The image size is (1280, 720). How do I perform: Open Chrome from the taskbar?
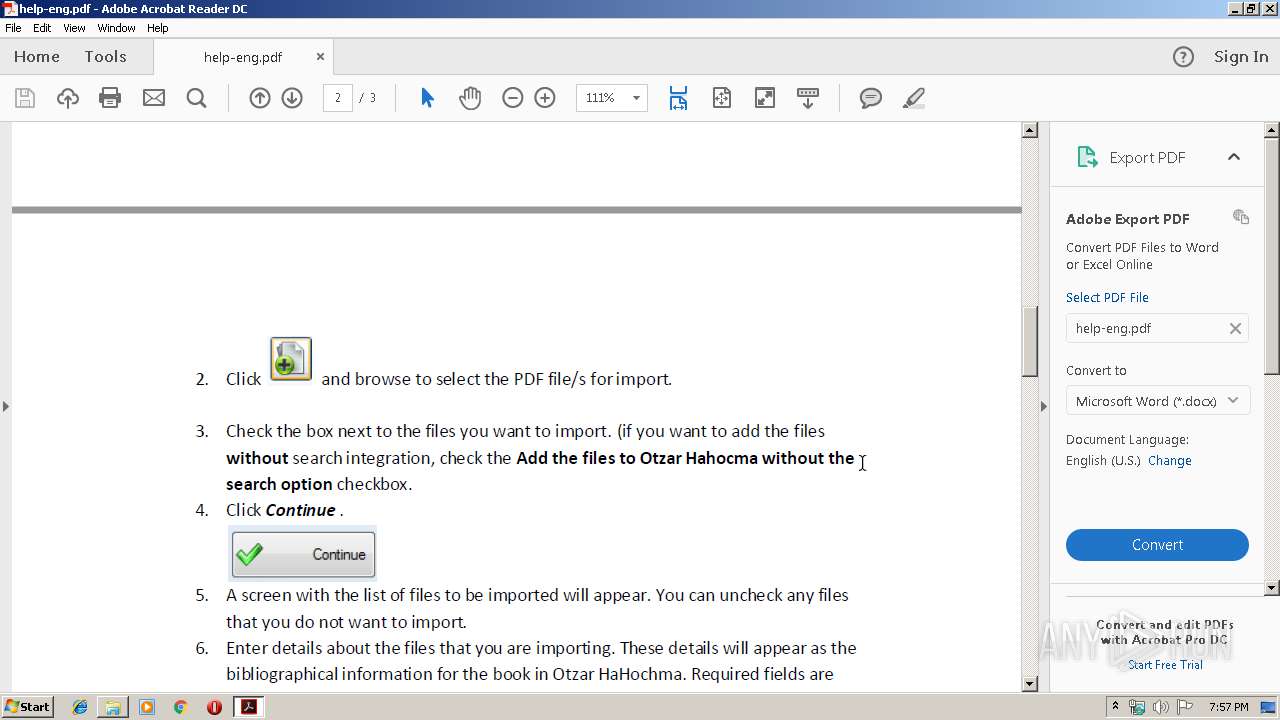point(180,707)
